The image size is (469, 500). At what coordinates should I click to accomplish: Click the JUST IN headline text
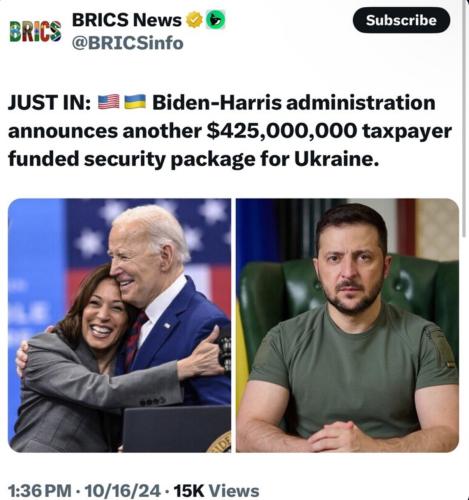tap(49, 102)
